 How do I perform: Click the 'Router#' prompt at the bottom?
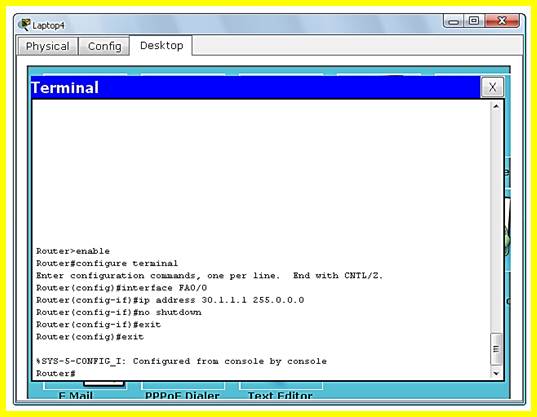coord(55,373)
